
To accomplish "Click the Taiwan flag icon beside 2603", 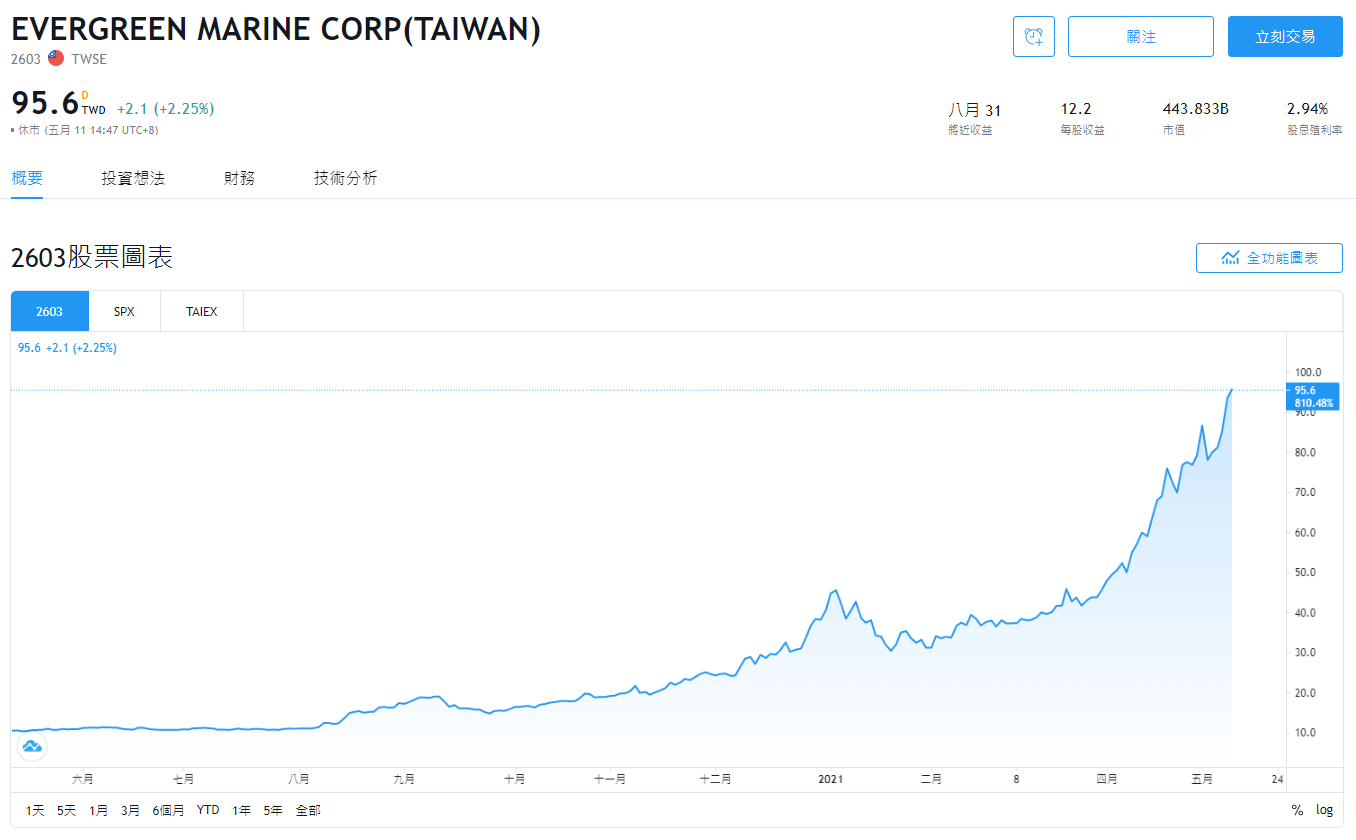I will point(56,59).
